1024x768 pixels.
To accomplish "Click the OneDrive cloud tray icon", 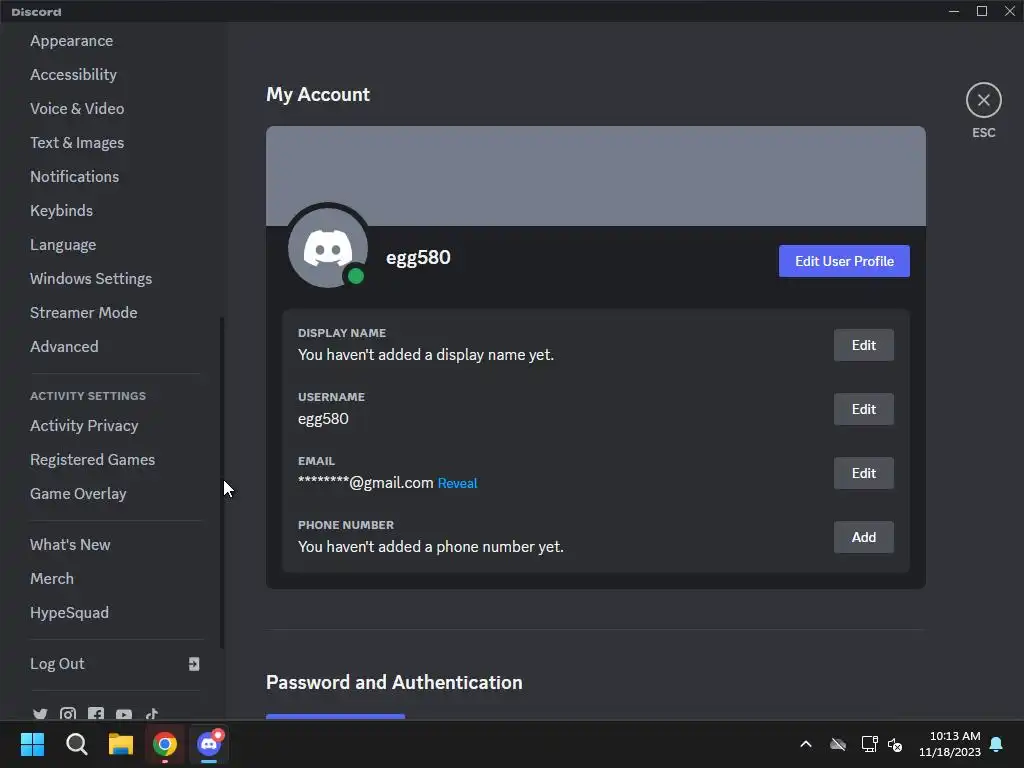I will tap(838, 744).
